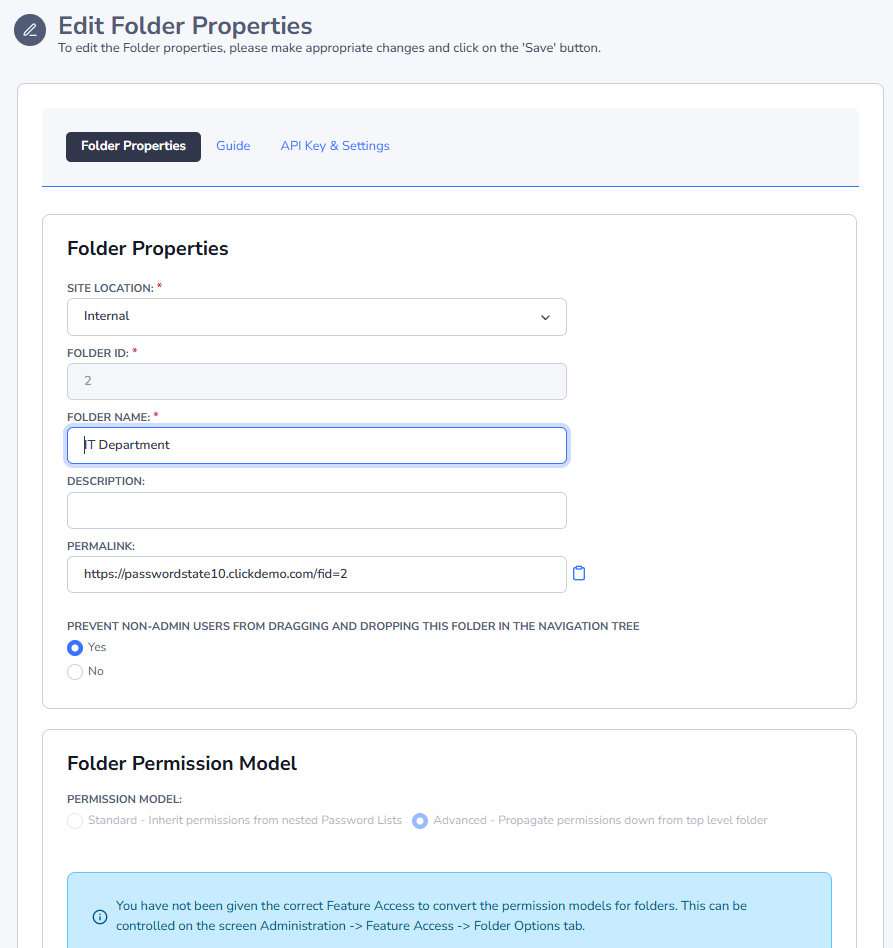
Task: Click the Edit Folder Properties page title
Action: click(x=185, y=26)
